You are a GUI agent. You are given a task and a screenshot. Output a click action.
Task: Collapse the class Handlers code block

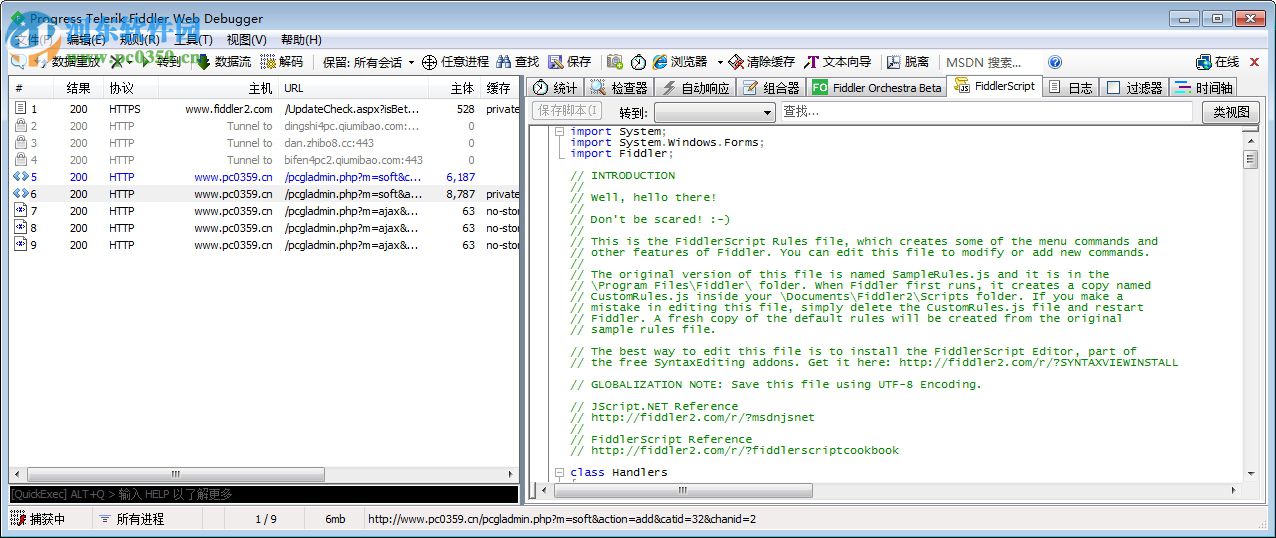pos(559,472)
